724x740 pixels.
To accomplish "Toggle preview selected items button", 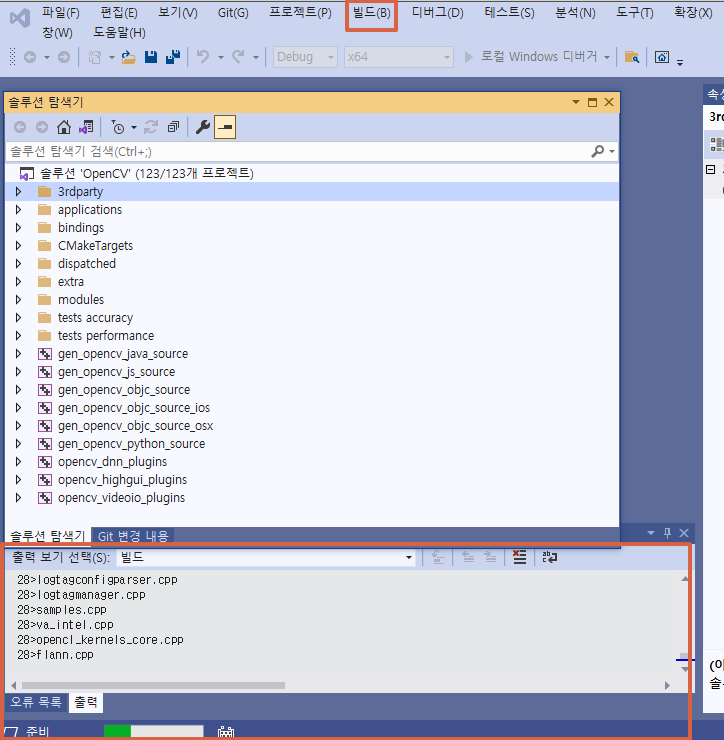I will coord(225,127).
